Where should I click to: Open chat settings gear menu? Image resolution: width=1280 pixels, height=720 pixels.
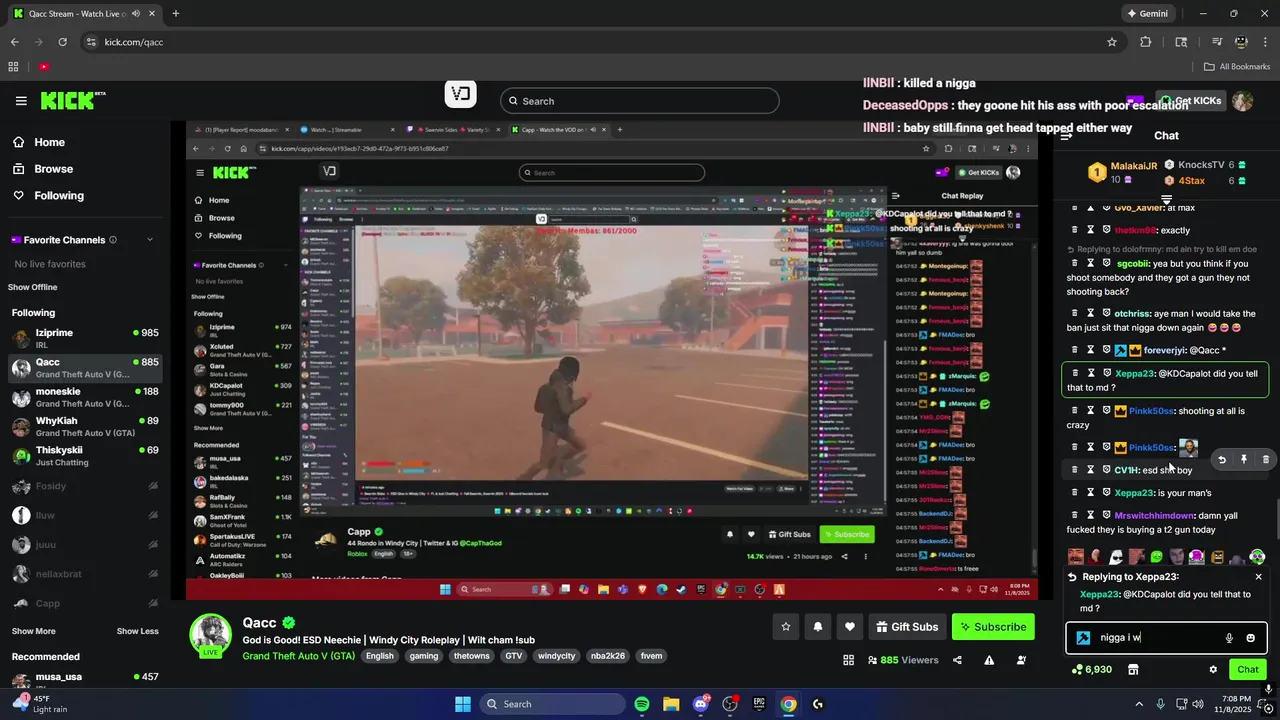1213,669
